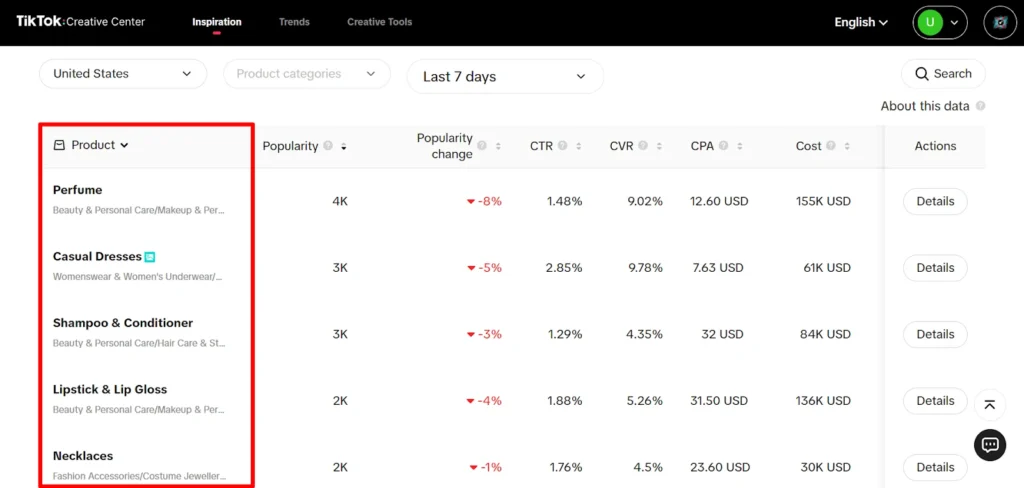Expand the English language selector
Viewport: 1024px width, 488px height.
click(860, 22)
